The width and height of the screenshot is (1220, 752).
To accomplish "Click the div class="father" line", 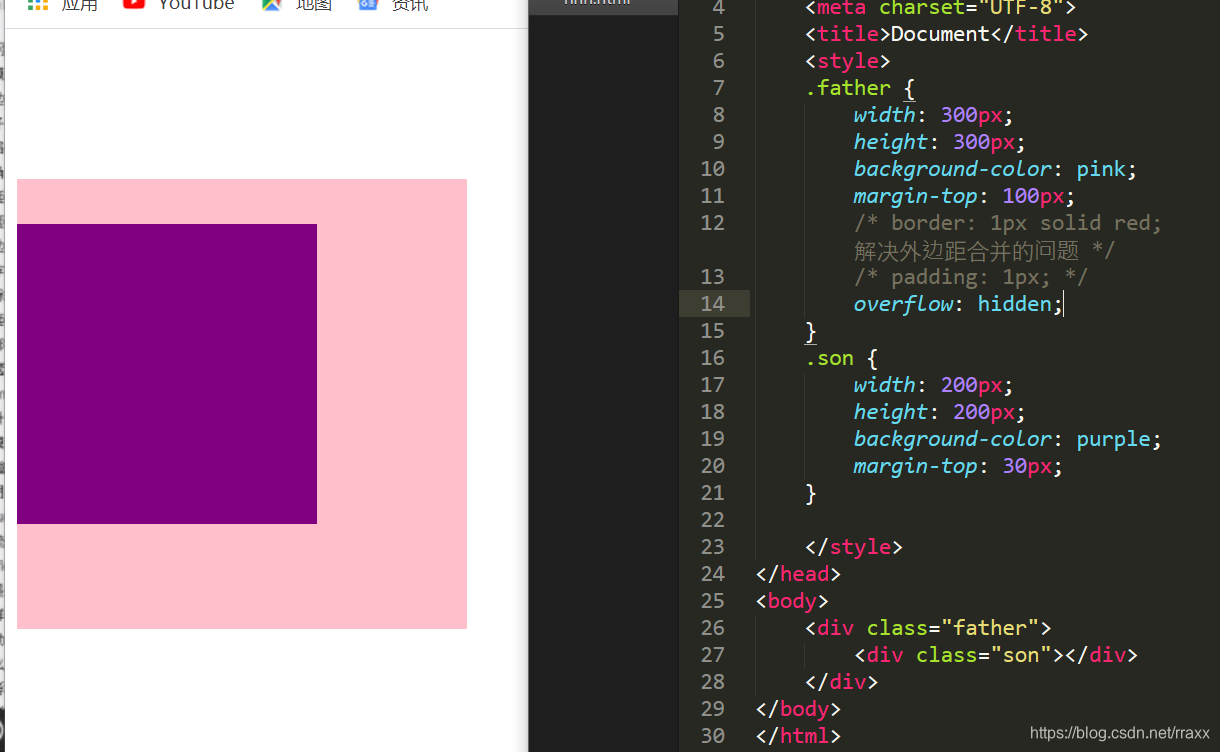I will coord(928,628).
